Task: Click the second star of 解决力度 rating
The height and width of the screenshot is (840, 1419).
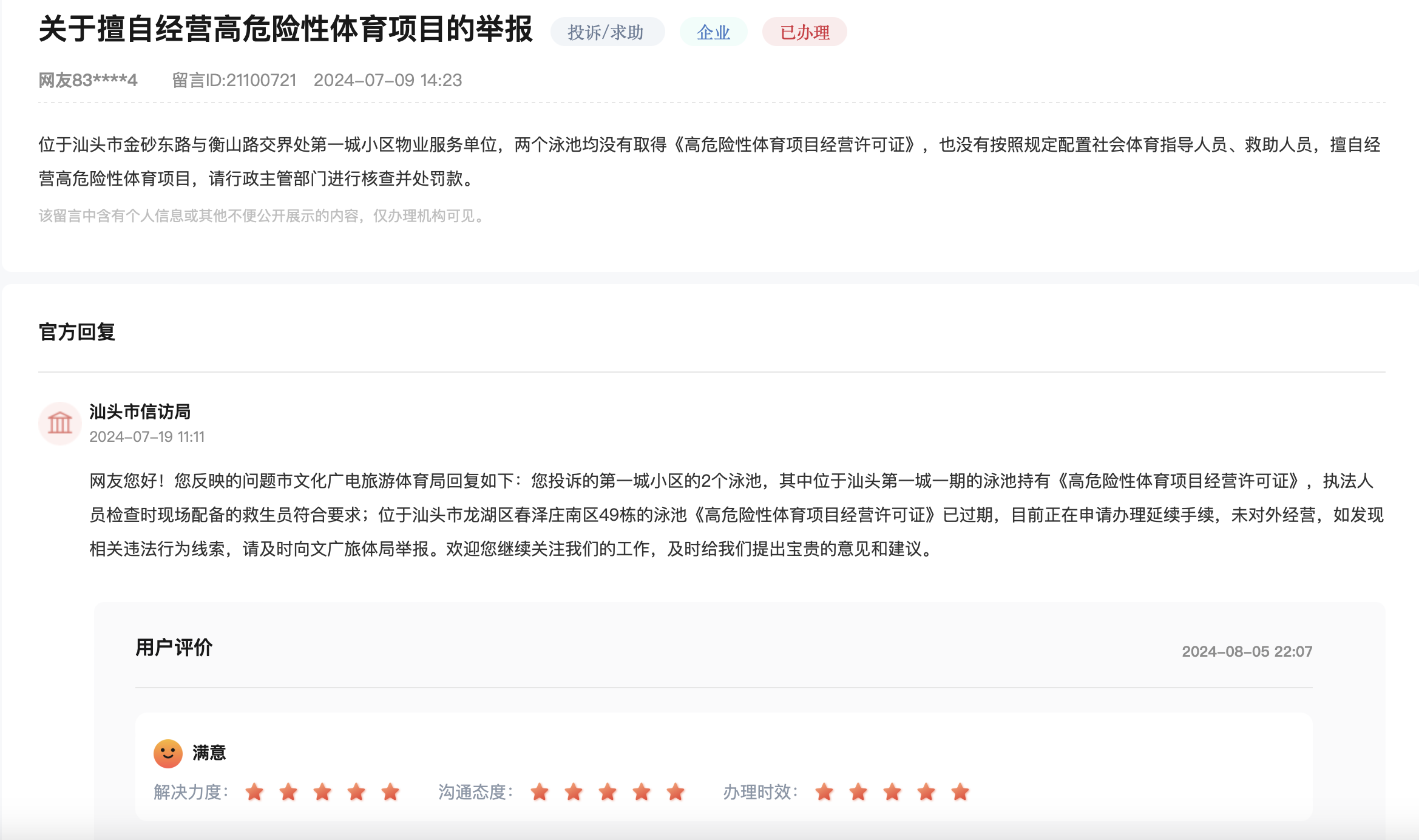Action: 290,792
